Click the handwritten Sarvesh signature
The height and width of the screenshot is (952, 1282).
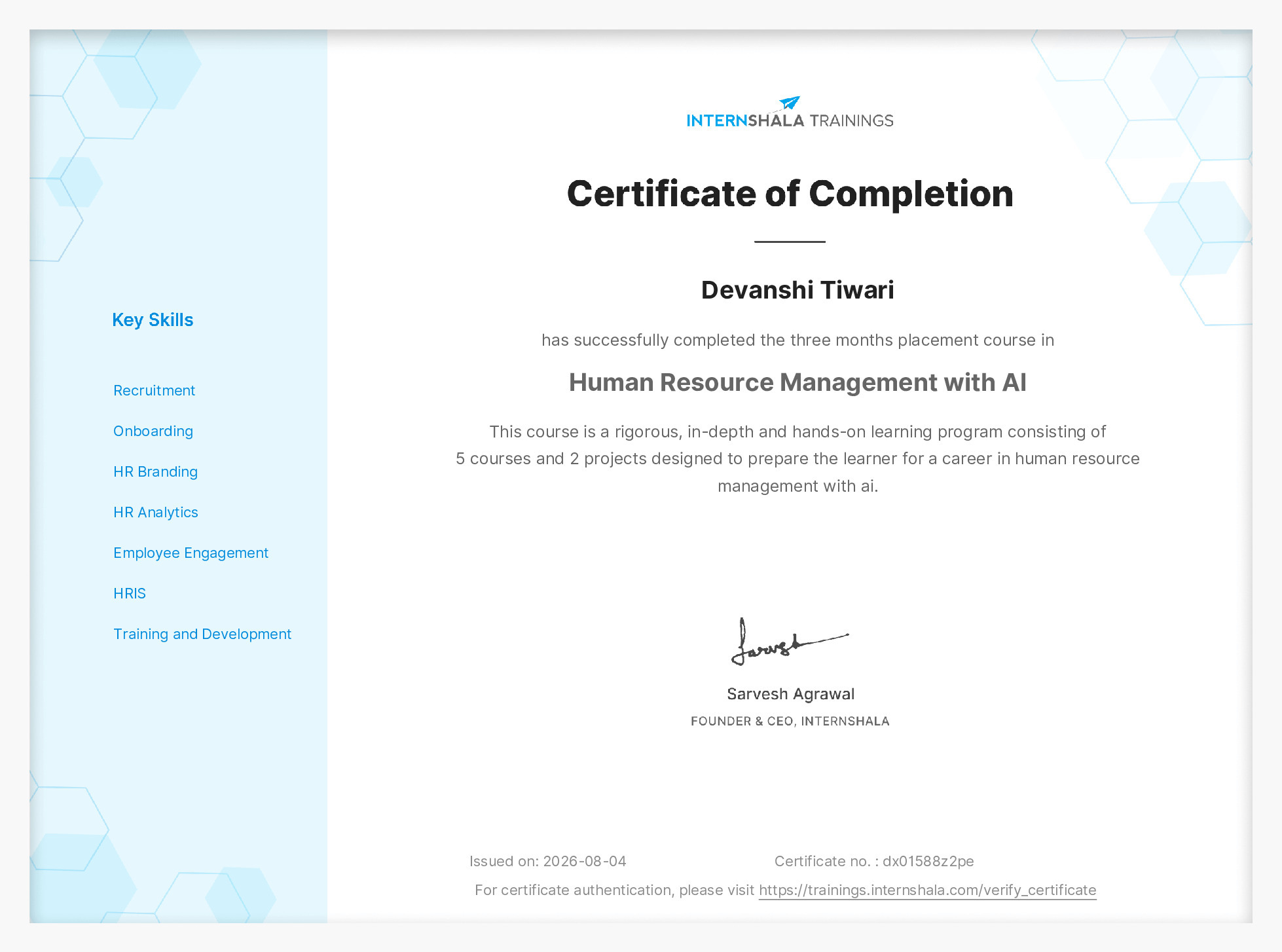(x=790, y=642)
